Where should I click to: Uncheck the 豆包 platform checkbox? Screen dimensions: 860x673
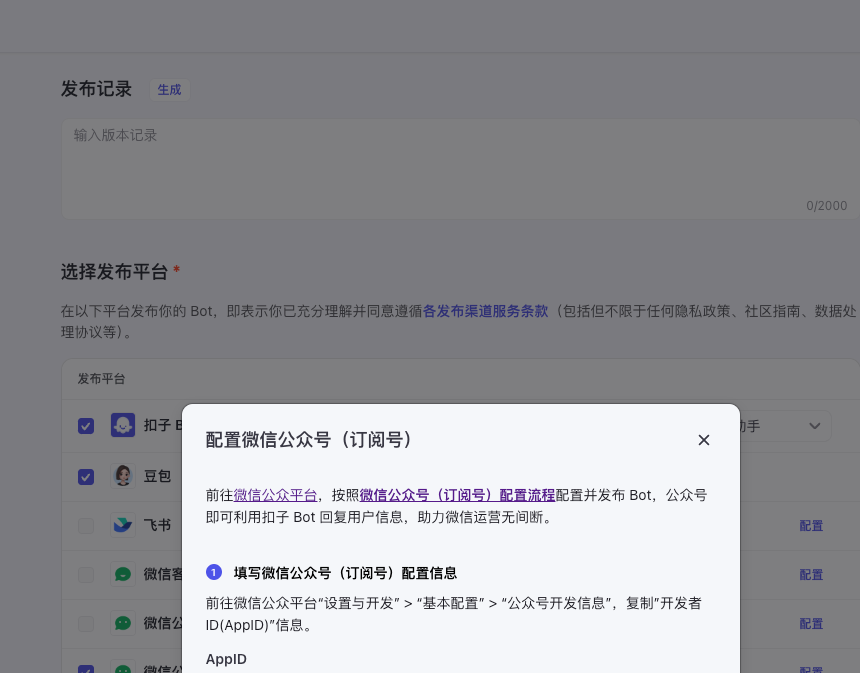(x=86, y=477)
